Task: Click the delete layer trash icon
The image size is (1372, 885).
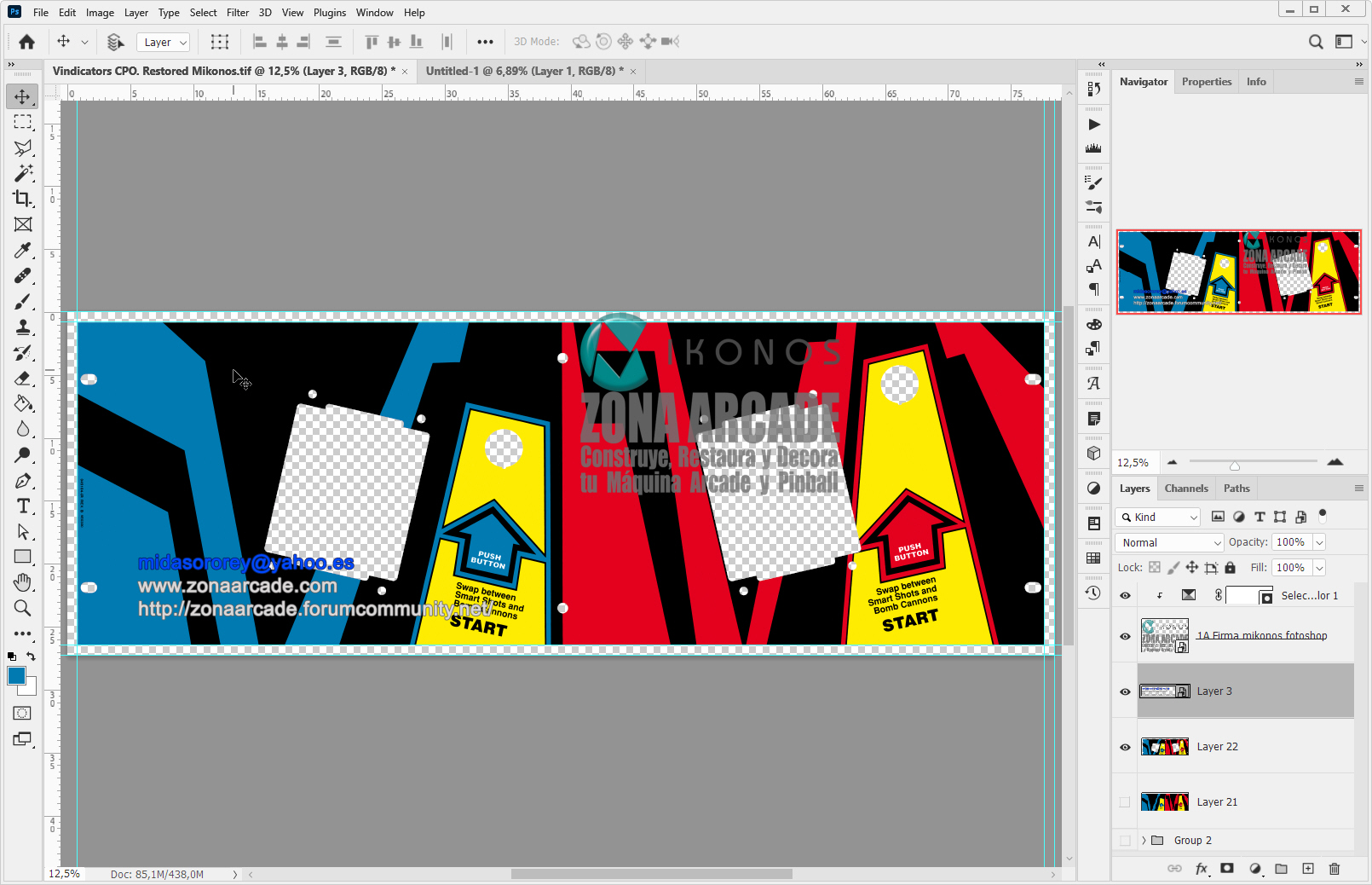Action: [1334, 868]
